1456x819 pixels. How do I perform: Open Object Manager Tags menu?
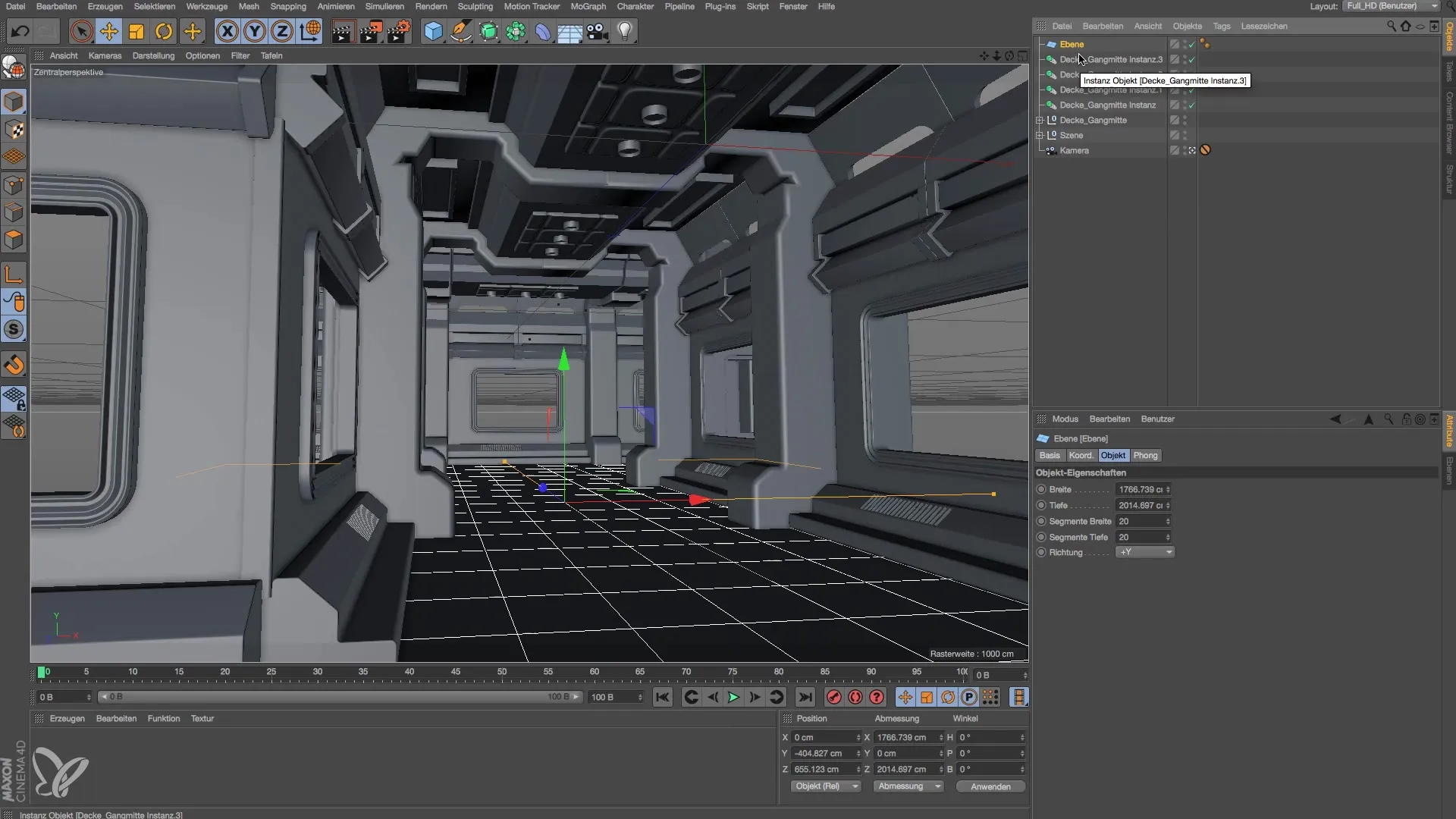(x=1221, y=26)
